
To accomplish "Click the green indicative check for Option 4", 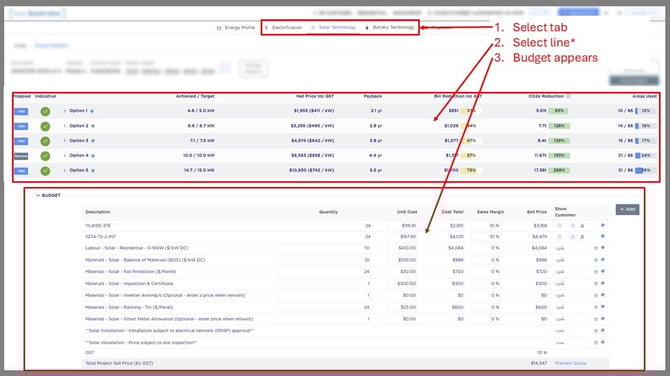I will [45, 156].
